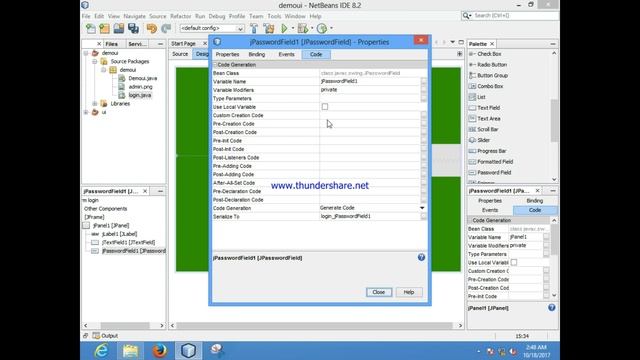Viewport: 640px width, 360px height.
Task: Open the Run Project dropdown arrow
Action: point(293,28)
